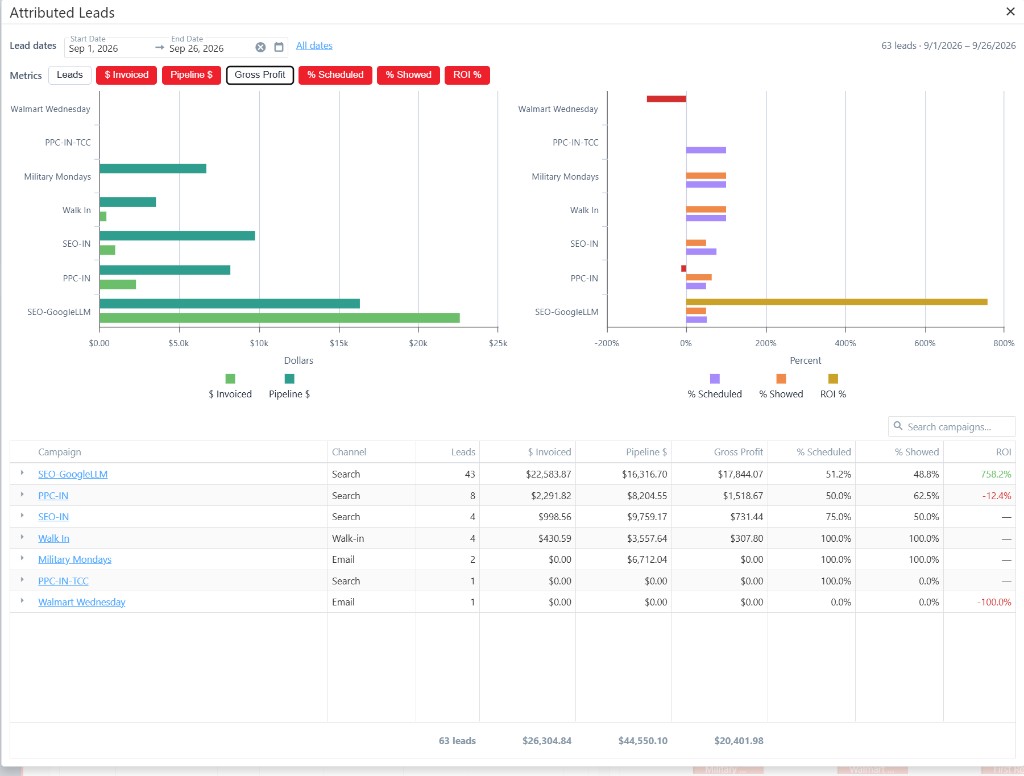Click the All dates link
This screenshot has height=776, width=1024.
click(x=314, y=46)
